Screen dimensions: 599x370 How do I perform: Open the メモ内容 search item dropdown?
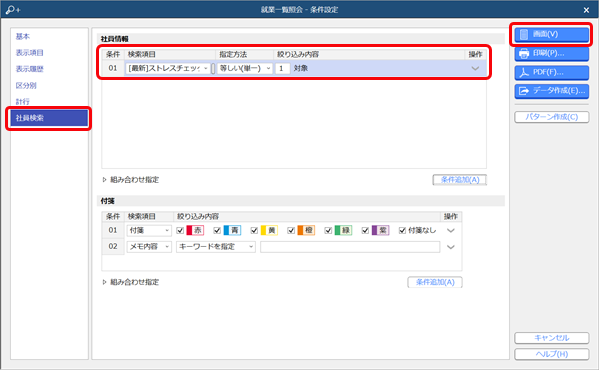pos(149,247)
